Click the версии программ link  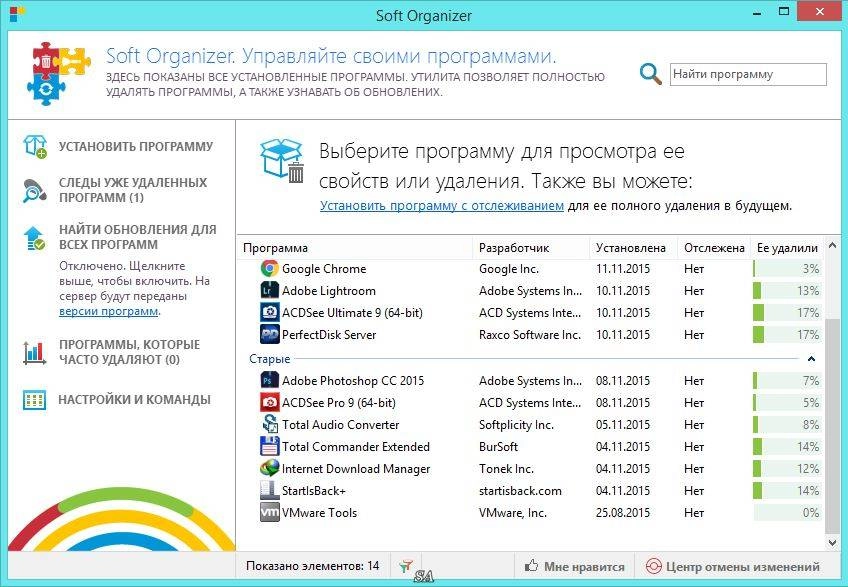pyautogui.click(x=109, y=312)
